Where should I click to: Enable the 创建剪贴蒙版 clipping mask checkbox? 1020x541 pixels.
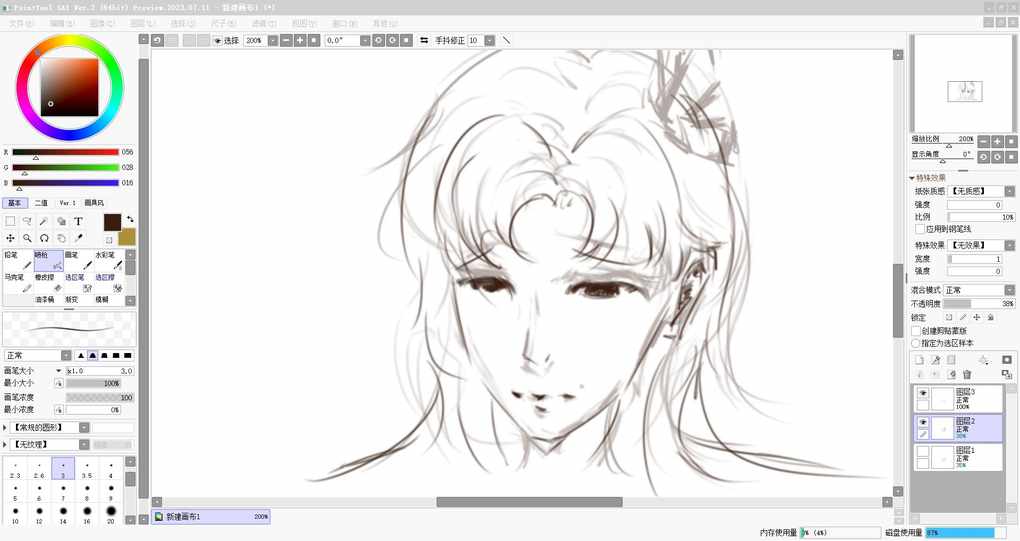coord(916,331)
